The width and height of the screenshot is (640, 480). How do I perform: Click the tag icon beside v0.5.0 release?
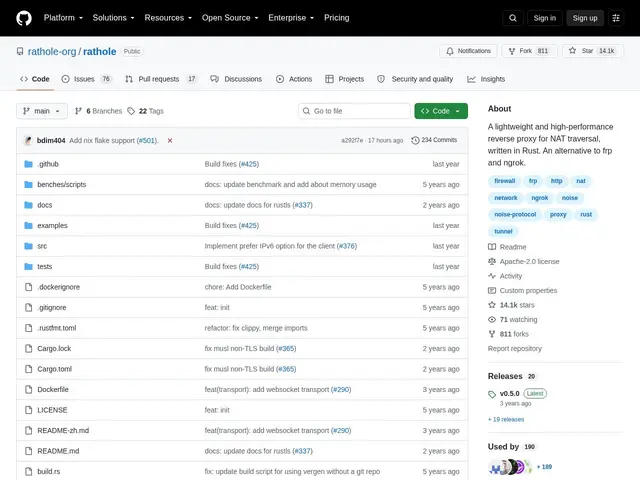point(492,394)
